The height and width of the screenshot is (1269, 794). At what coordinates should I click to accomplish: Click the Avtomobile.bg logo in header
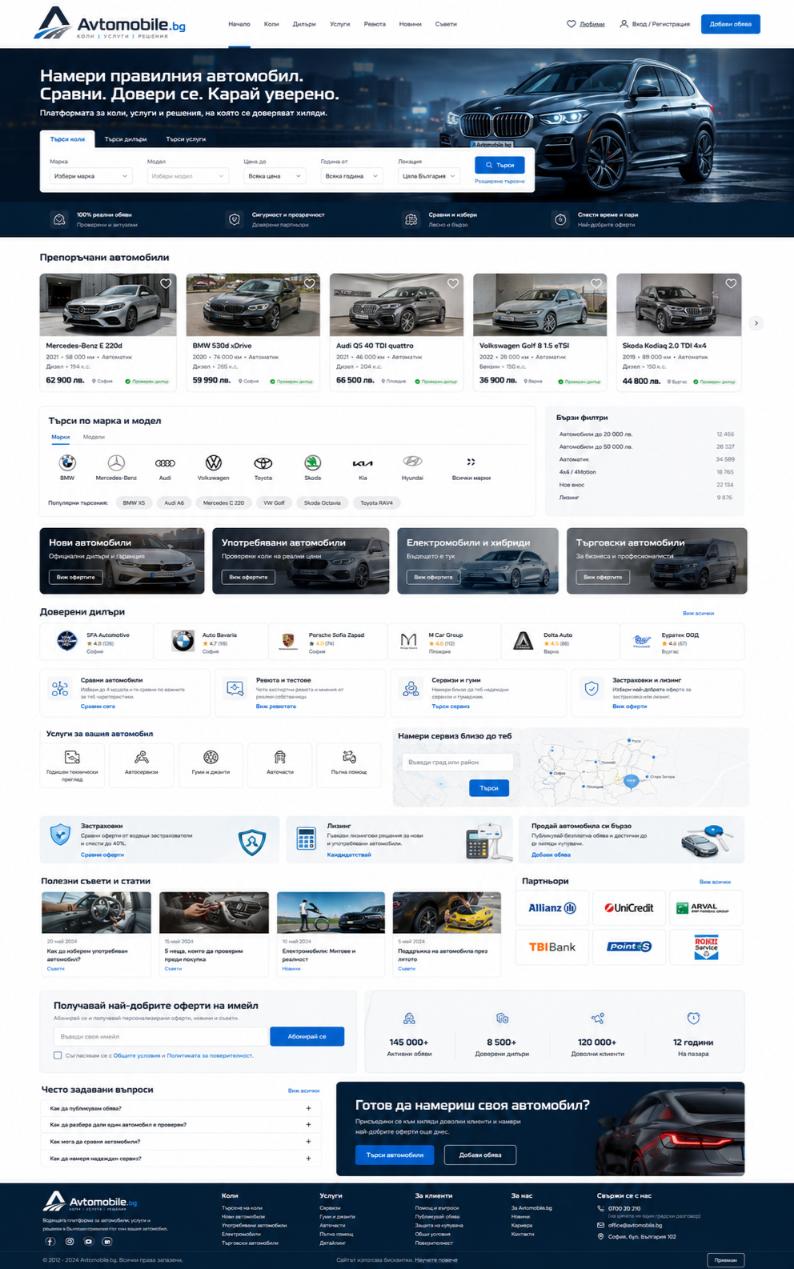click(x=110, y=24)
